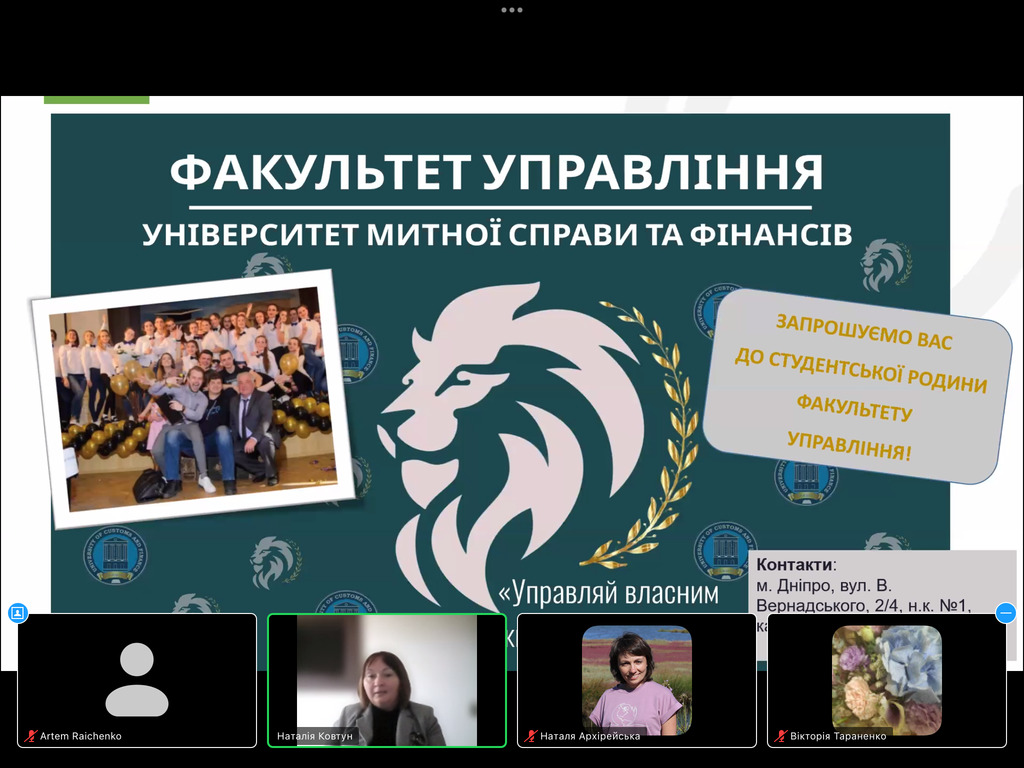Click Вікторія Тараненко's muted microphone icon
The image size is (1024, 768).
[x=780, y=736]
